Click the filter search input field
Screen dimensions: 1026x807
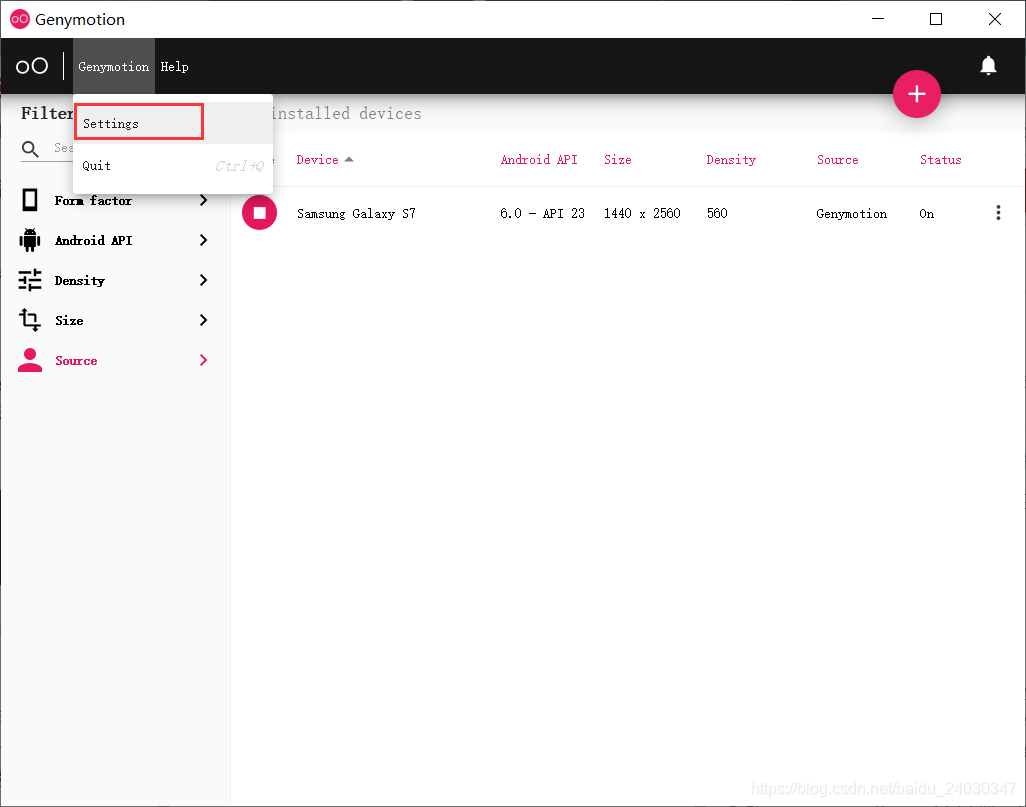point(63,149)
